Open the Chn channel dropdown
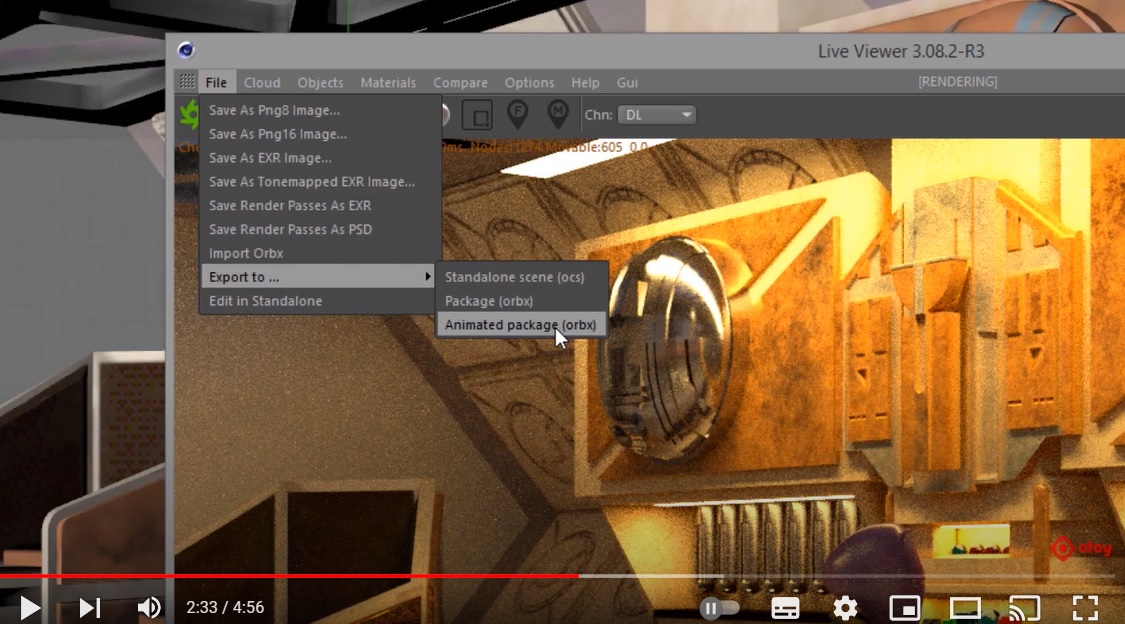The image size is (1125, 624). coord(656,115)
